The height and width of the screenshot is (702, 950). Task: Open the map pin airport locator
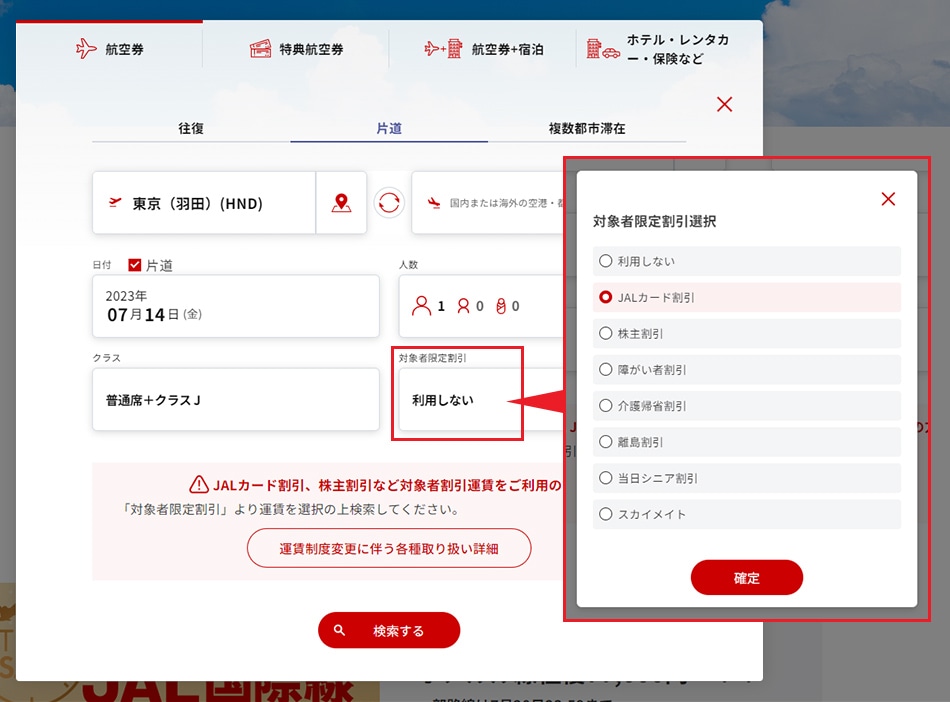(x=342, y=203)
